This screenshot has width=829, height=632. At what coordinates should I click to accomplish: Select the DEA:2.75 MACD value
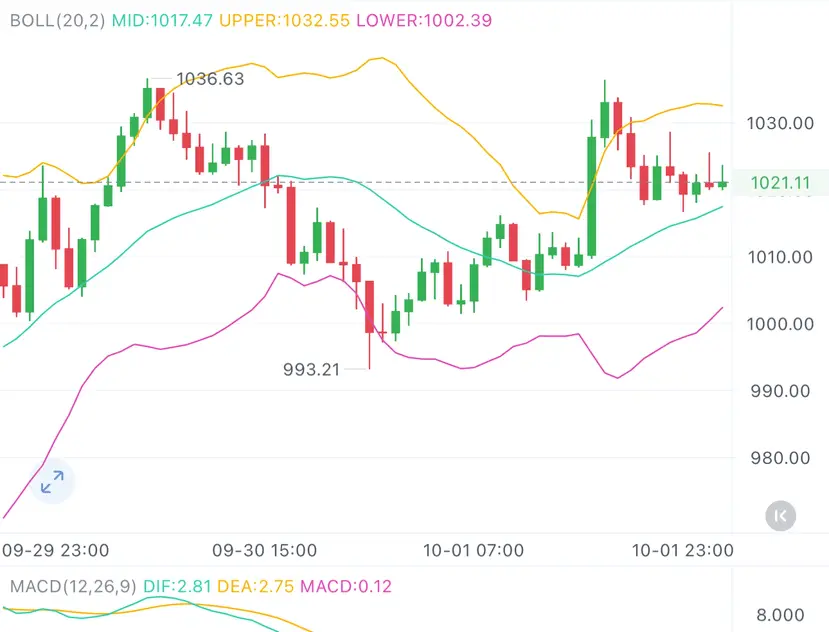point(255,587)
